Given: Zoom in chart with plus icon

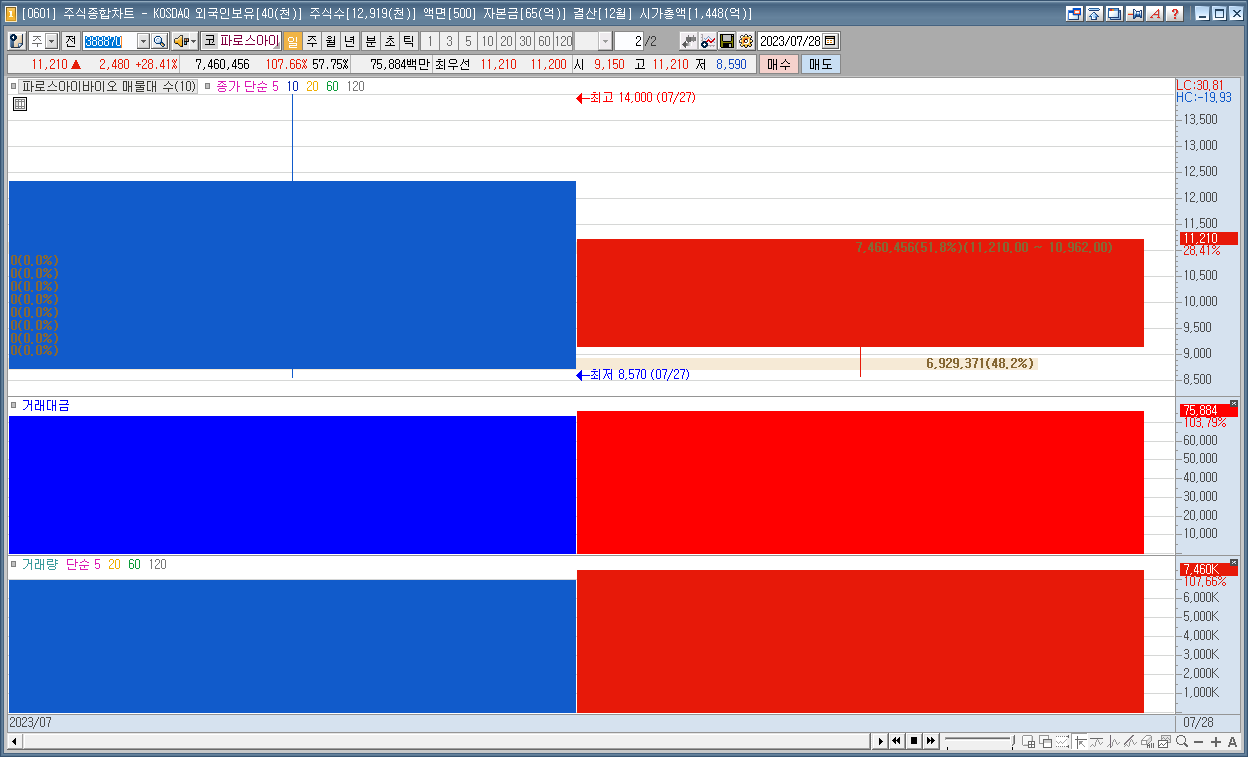Looking at the screenshot, I should (x=1215, y=742).
